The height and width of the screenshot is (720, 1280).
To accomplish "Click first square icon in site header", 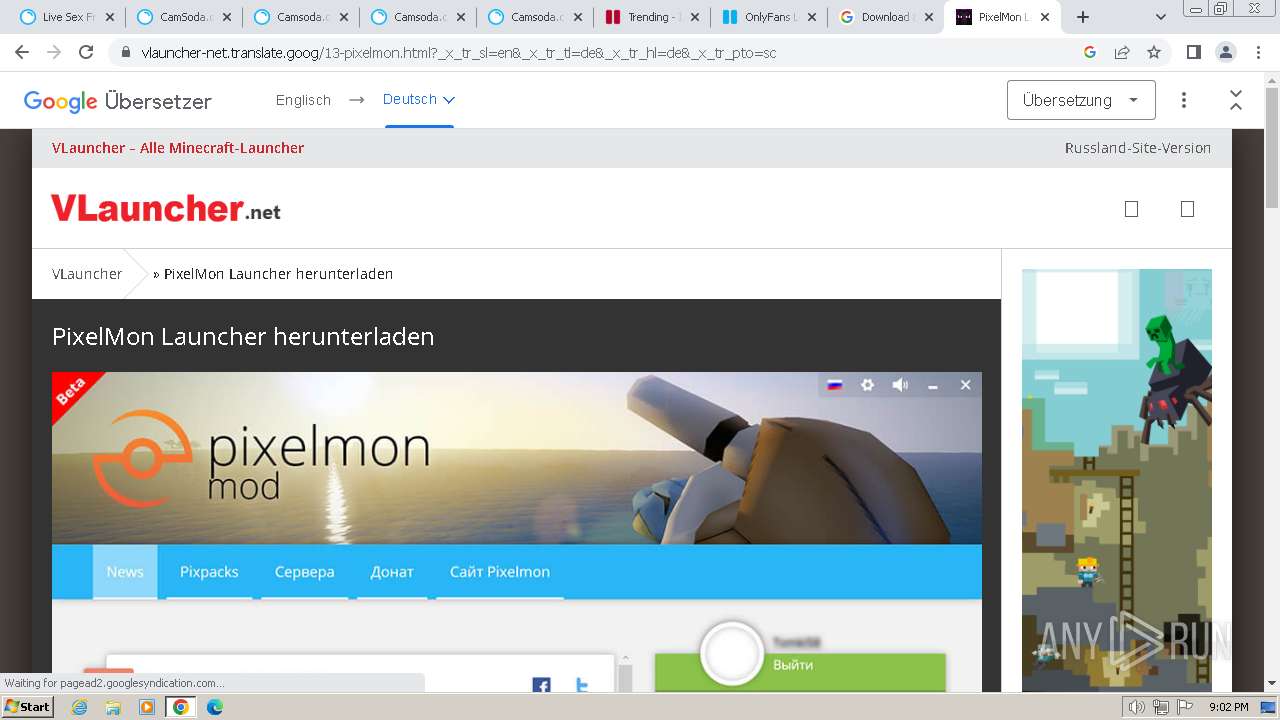I will [1132, 209].
